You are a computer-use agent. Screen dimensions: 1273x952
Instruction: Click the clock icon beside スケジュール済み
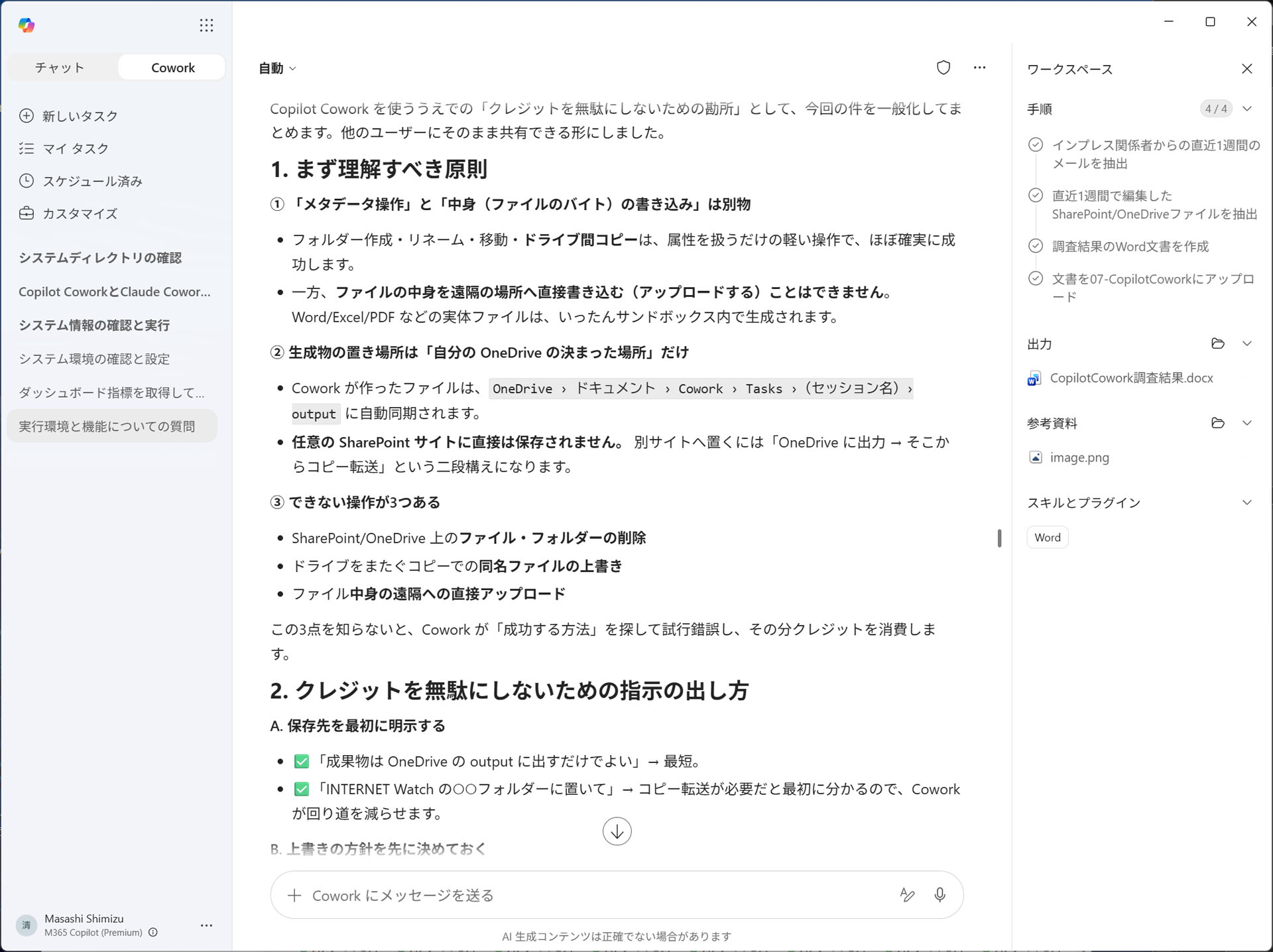tap(27, 181)
